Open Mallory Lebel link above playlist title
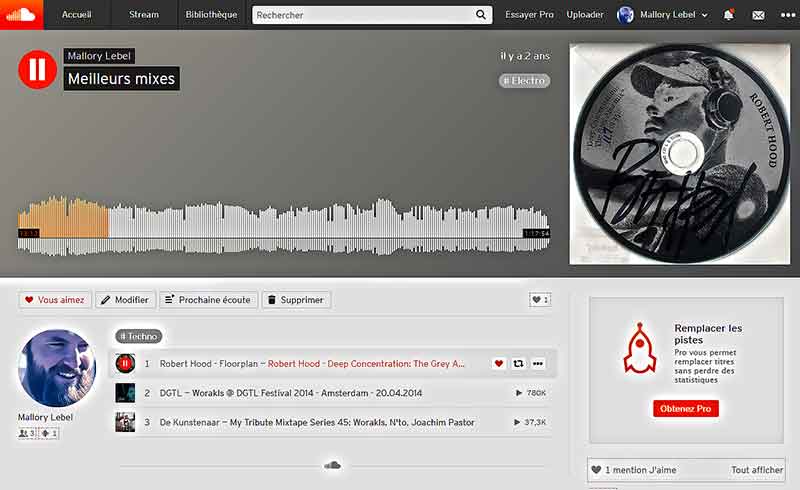The width and height of the screenshot is (800, 490). coord(99,56)
